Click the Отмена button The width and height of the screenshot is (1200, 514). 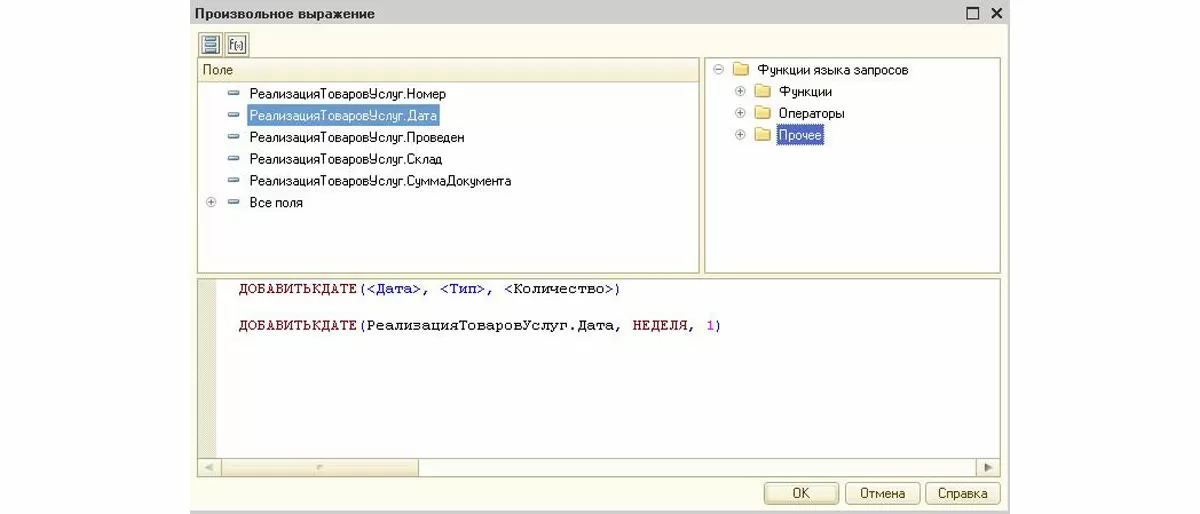click(882, 493)
